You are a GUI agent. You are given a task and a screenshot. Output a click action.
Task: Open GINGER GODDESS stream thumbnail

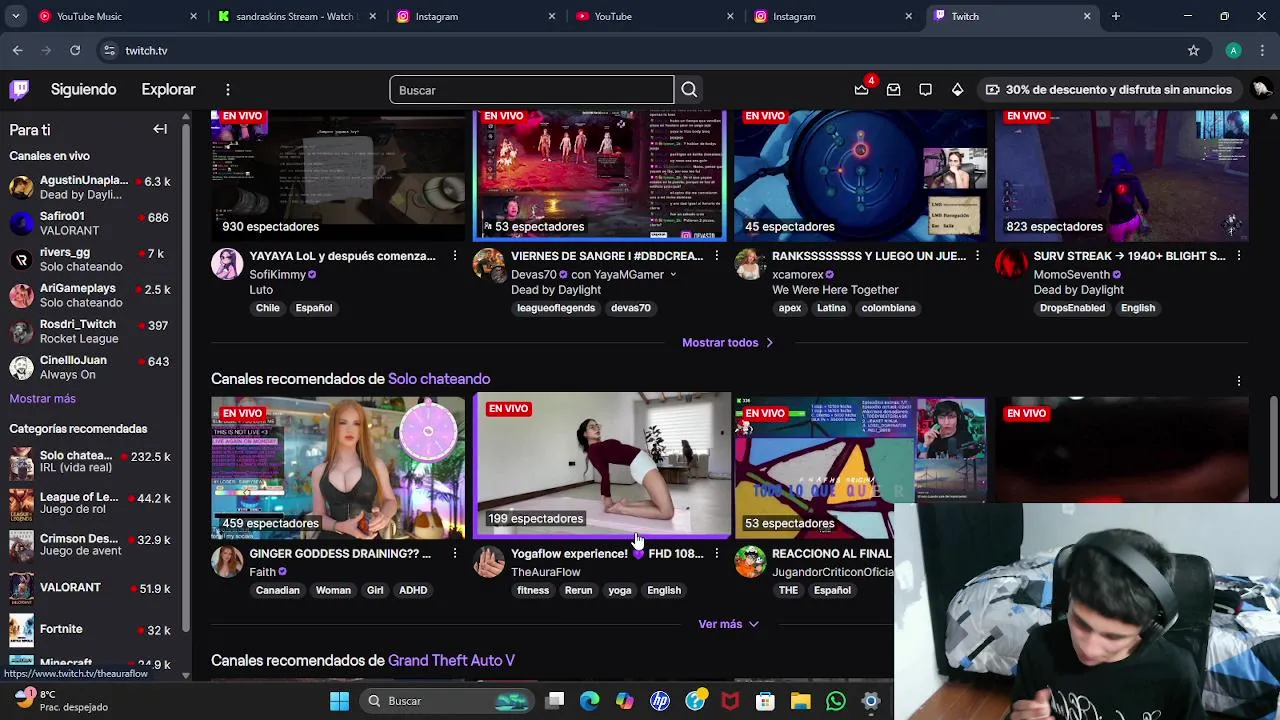[338, 468]
